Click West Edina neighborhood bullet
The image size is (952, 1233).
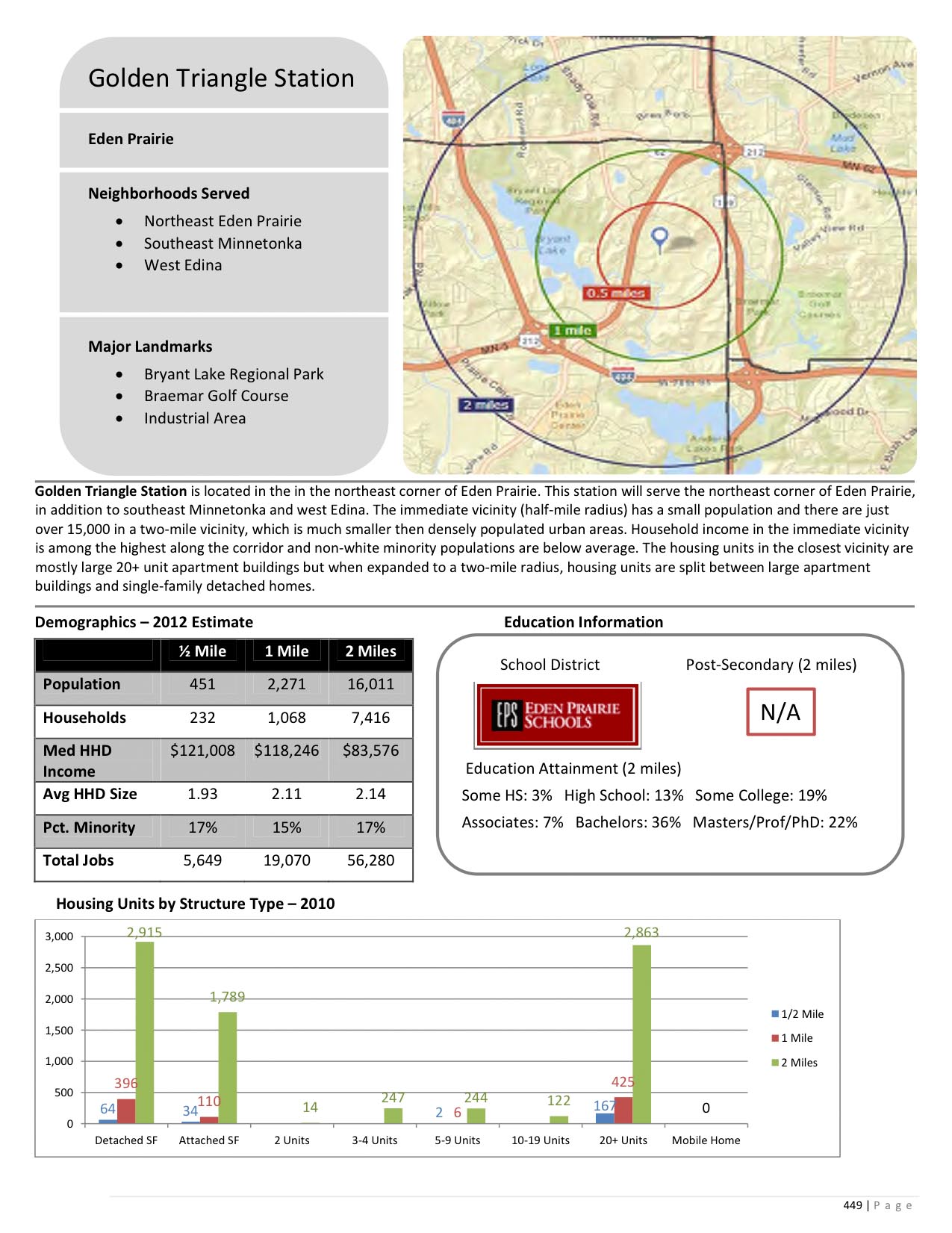pyautogui.click(x=183, y=265)
